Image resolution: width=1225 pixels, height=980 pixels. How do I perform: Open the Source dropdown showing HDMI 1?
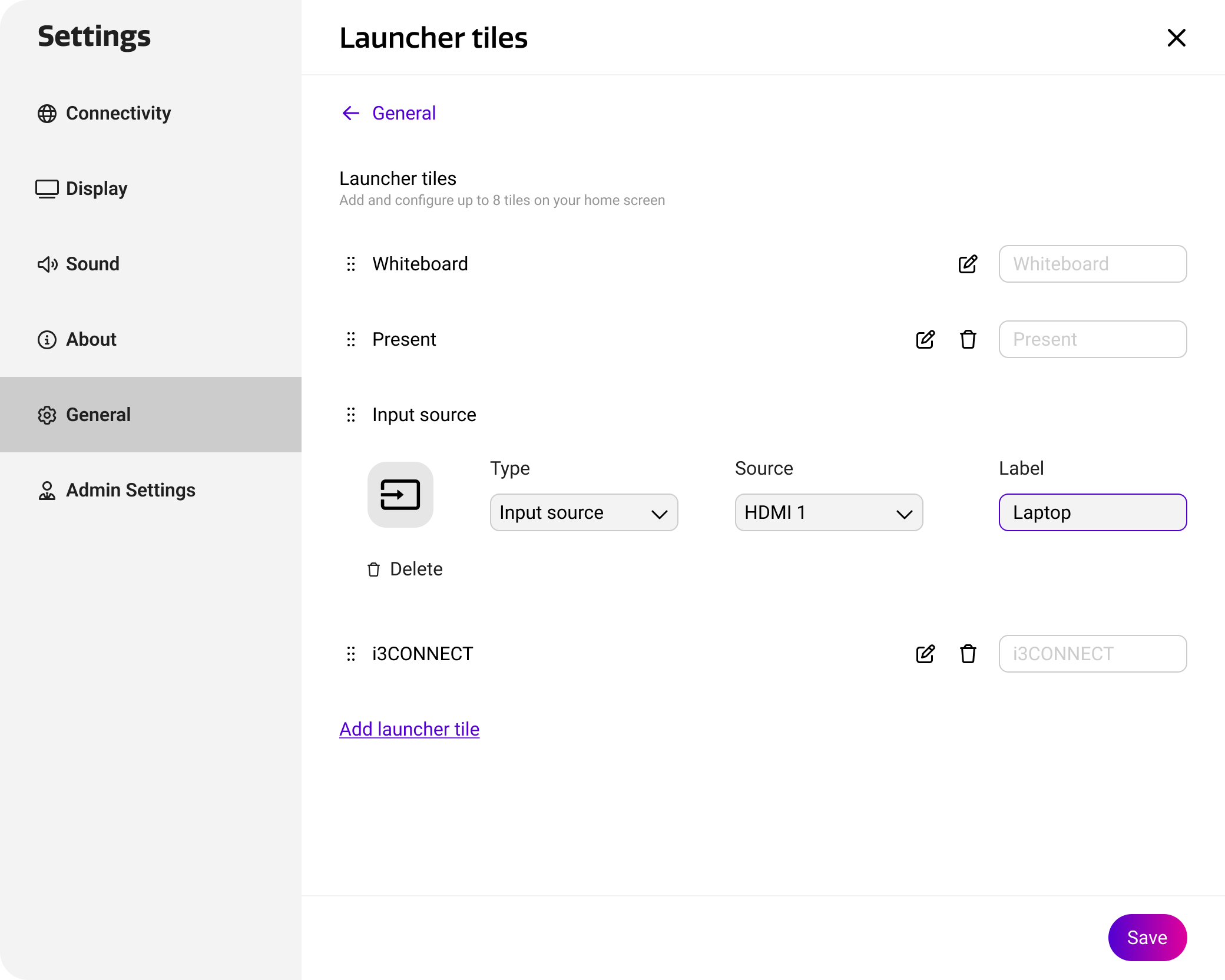[829, 512]
